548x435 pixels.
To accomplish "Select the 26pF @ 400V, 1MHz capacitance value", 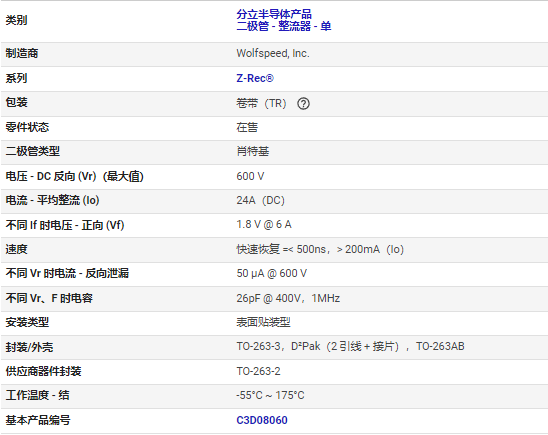I will (288, 298).
